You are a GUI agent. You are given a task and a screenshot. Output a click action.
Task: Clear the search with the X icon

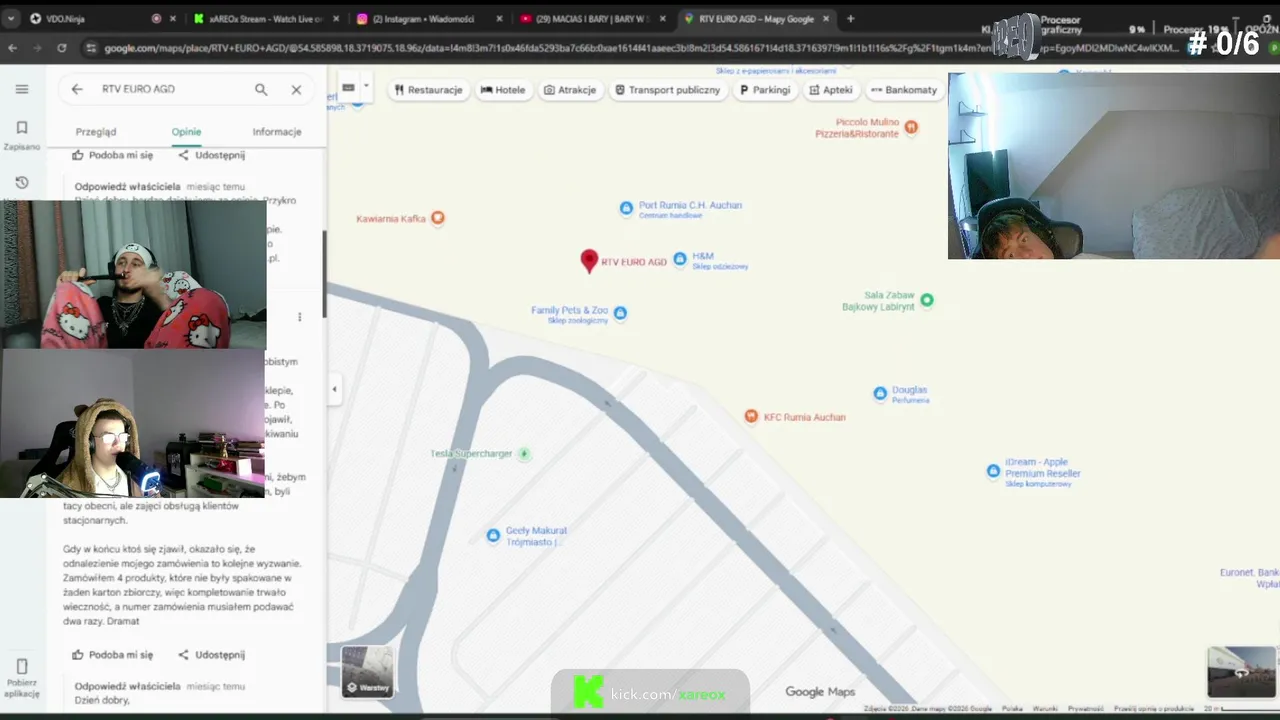pos(296,89)
